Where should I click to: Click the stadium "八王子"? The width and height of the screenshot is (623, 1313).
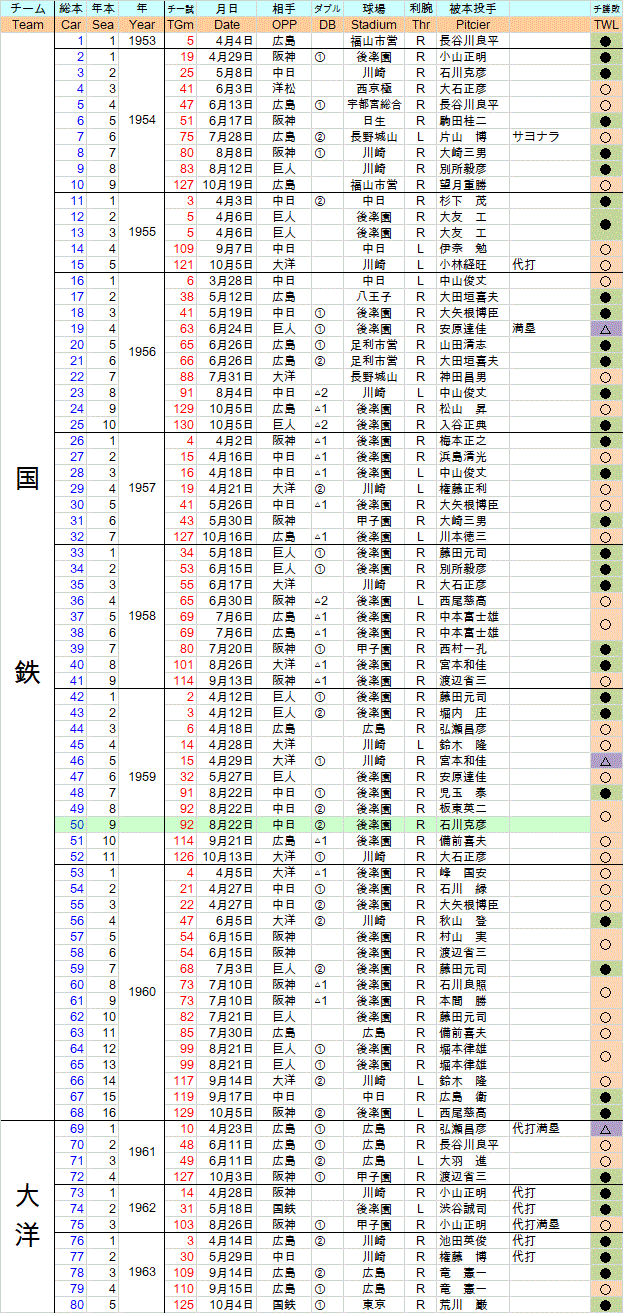[375, 296]
